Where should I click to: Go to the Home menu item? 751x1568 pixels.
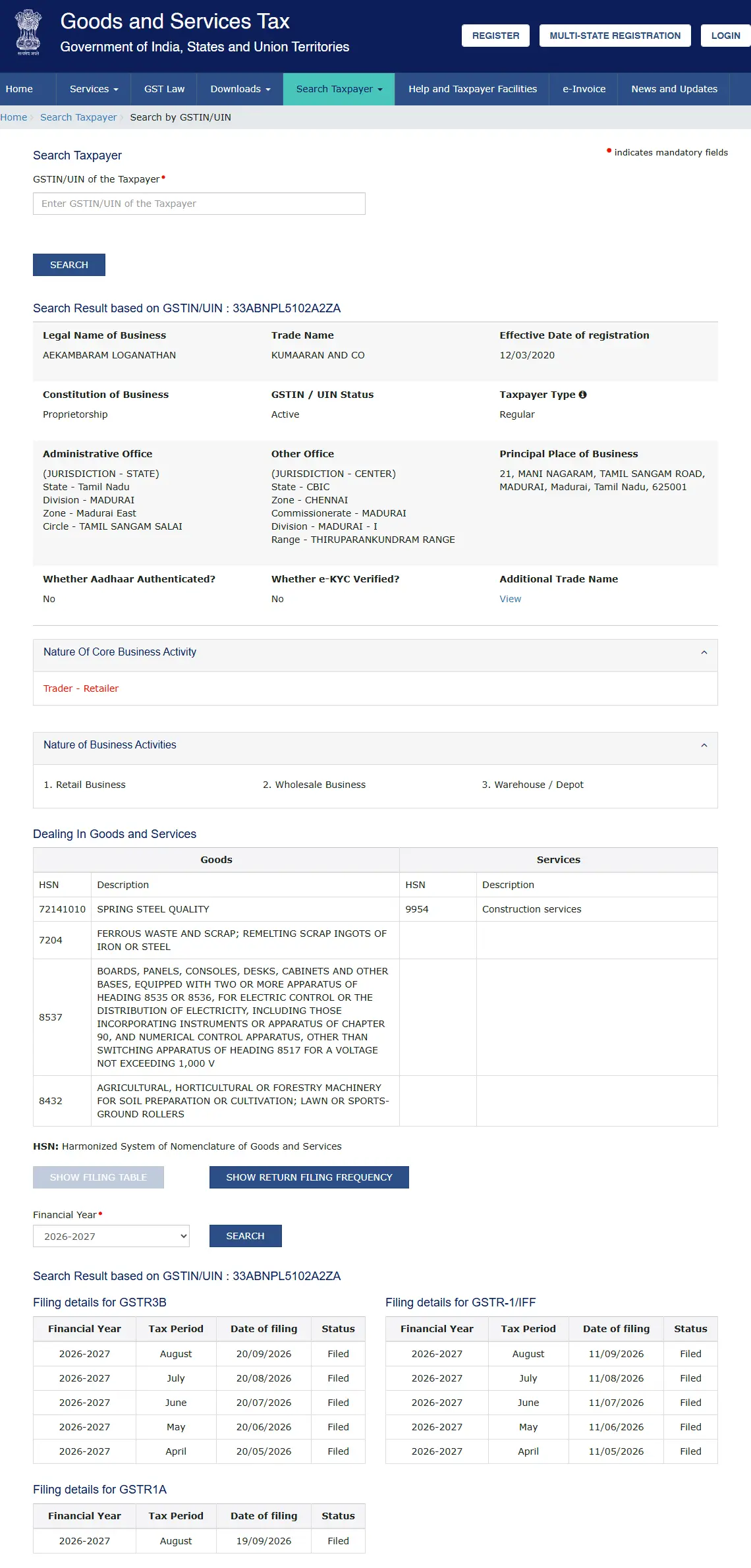[x=19, y=89]
